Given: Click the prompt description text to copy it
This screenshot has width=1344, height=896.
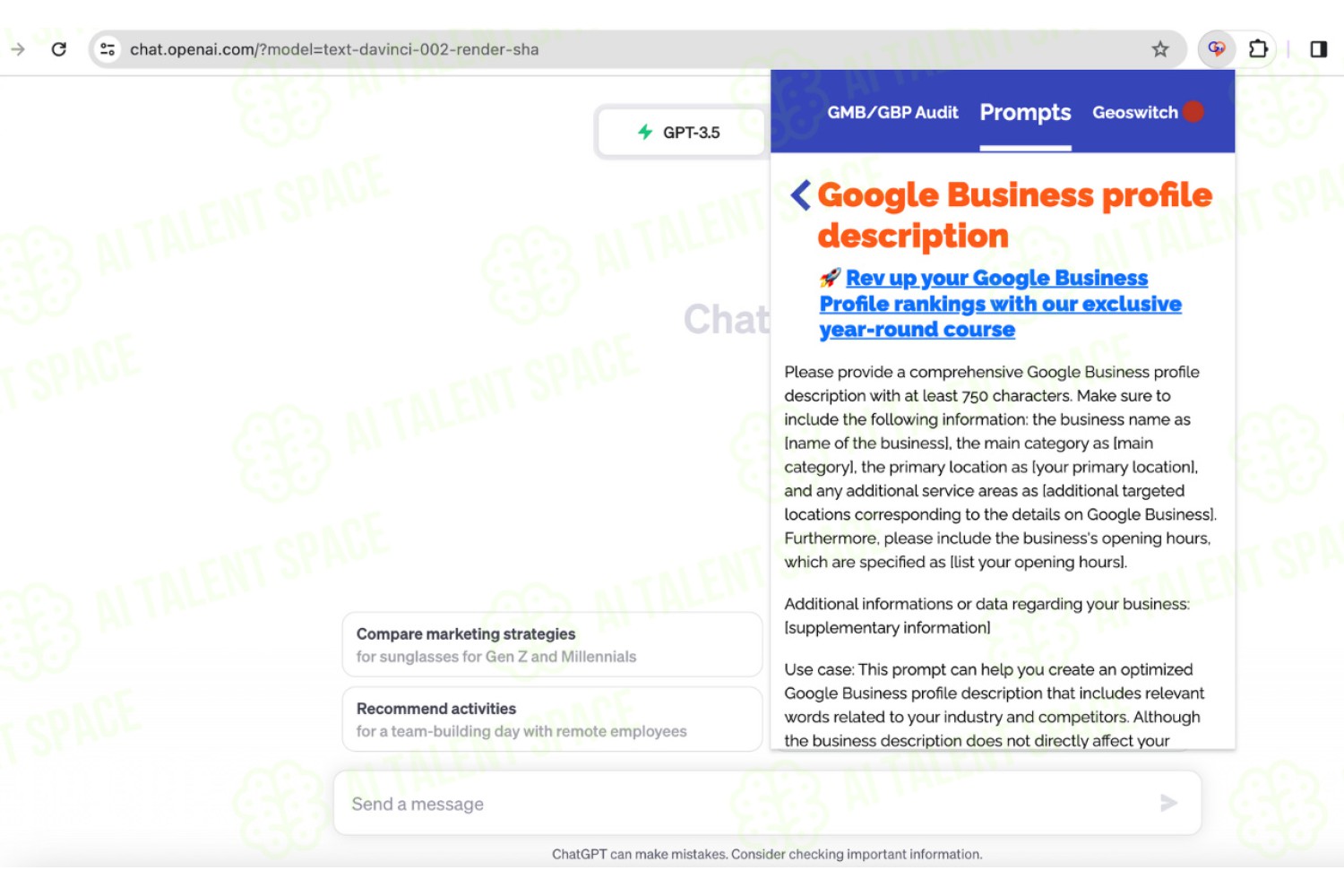Looking at the screenshot, I should click(1000, 467).
